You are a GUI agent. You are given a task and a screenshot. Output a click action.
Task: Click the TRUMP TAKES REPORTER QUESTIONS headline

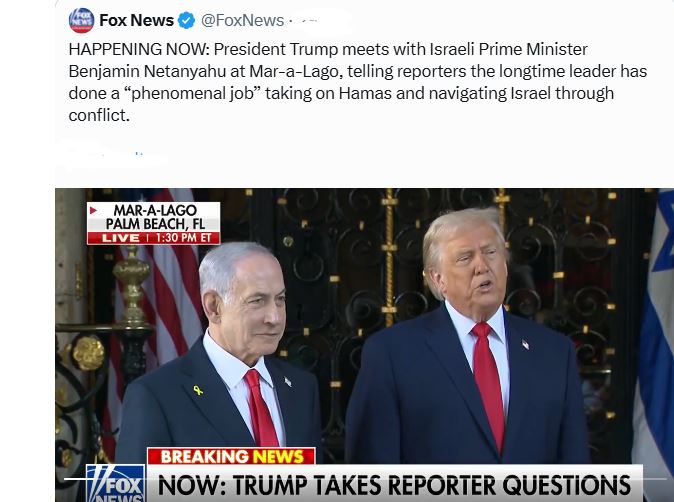[394, 485]
